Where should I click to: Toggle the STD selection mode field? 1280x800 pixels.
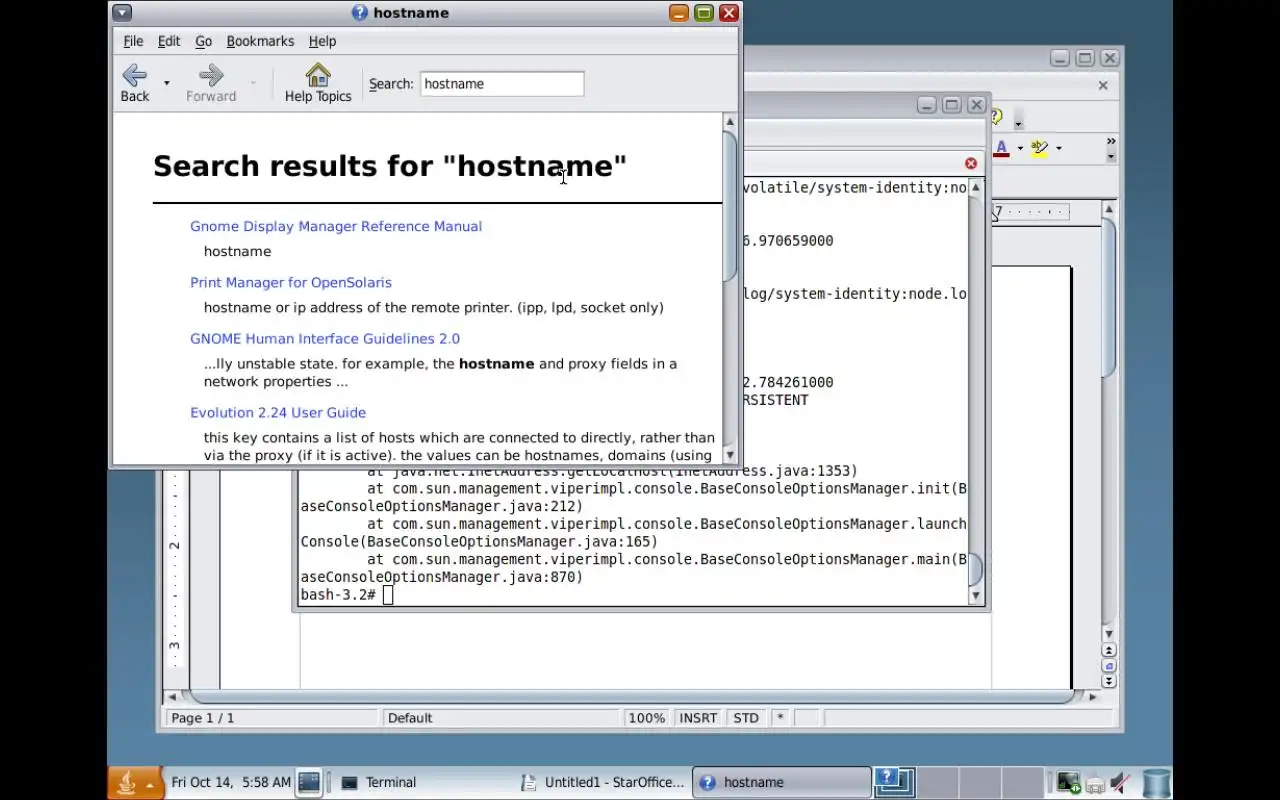(x=746, y=718)
